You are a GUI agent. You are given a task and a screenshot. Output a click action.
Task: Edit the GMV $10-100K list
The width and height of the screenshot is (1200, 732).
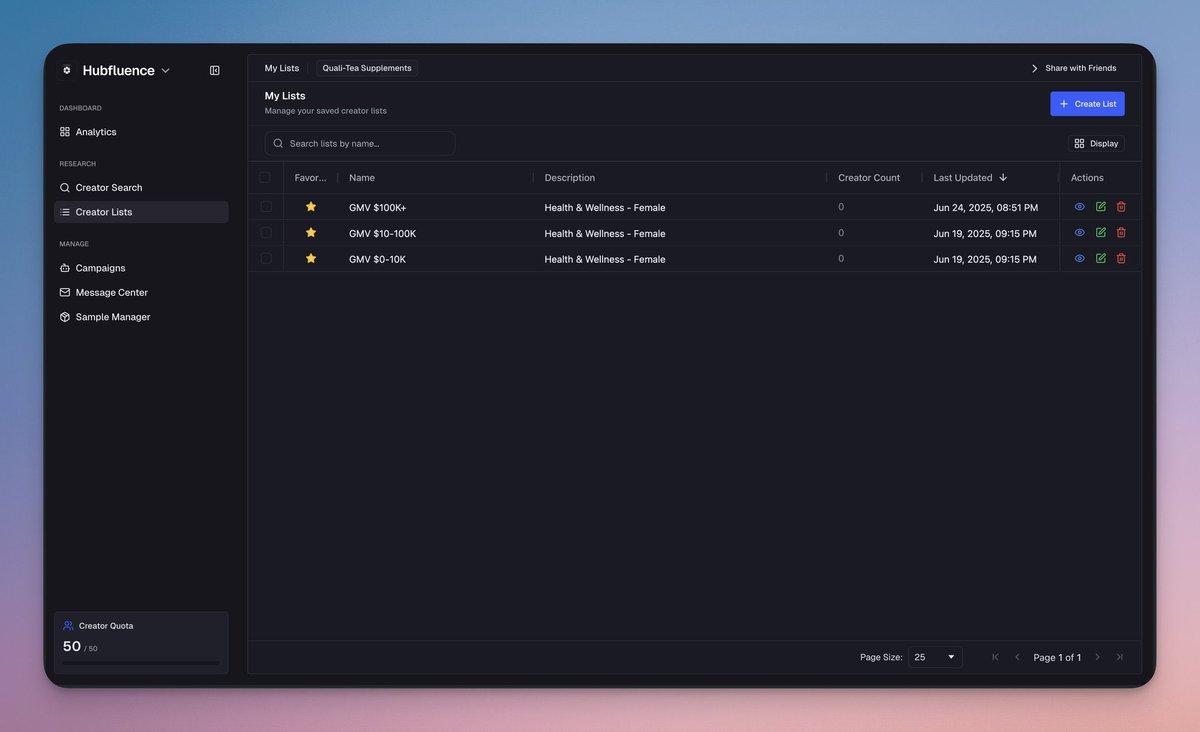1101,232
